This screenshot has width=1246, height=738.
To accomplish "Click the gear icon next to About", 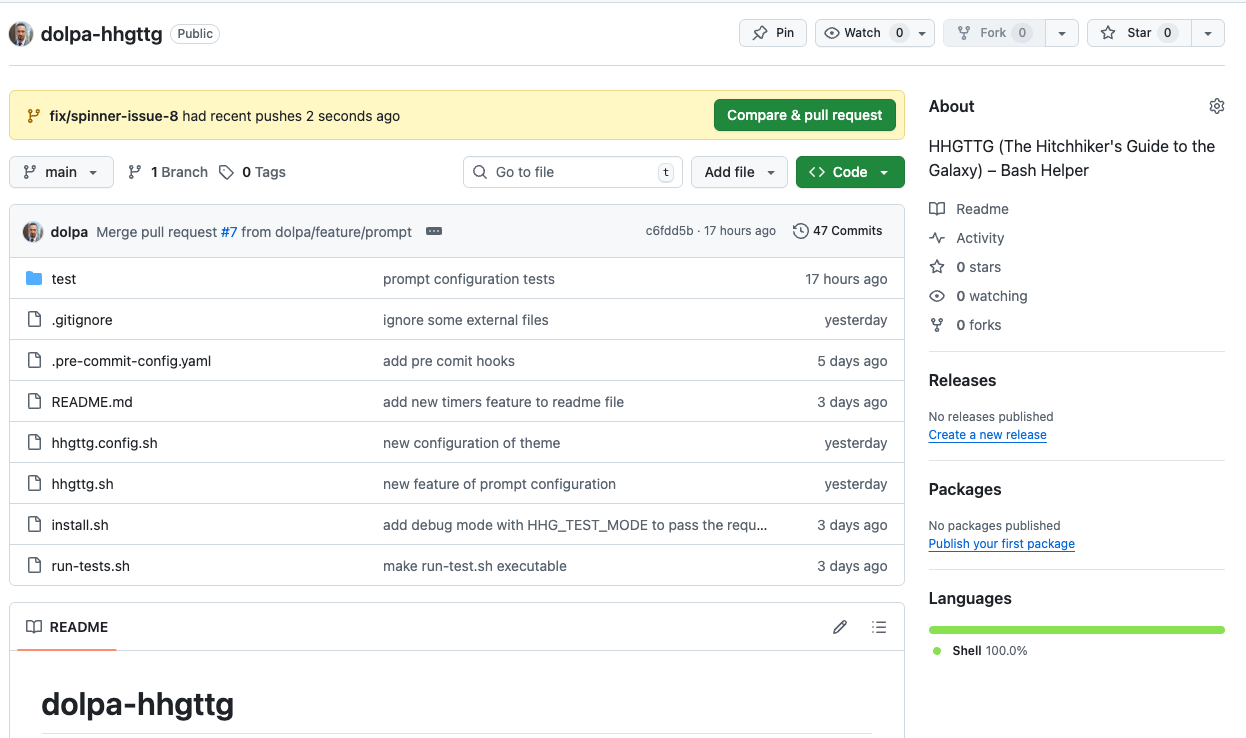I will click(1216, 106).
